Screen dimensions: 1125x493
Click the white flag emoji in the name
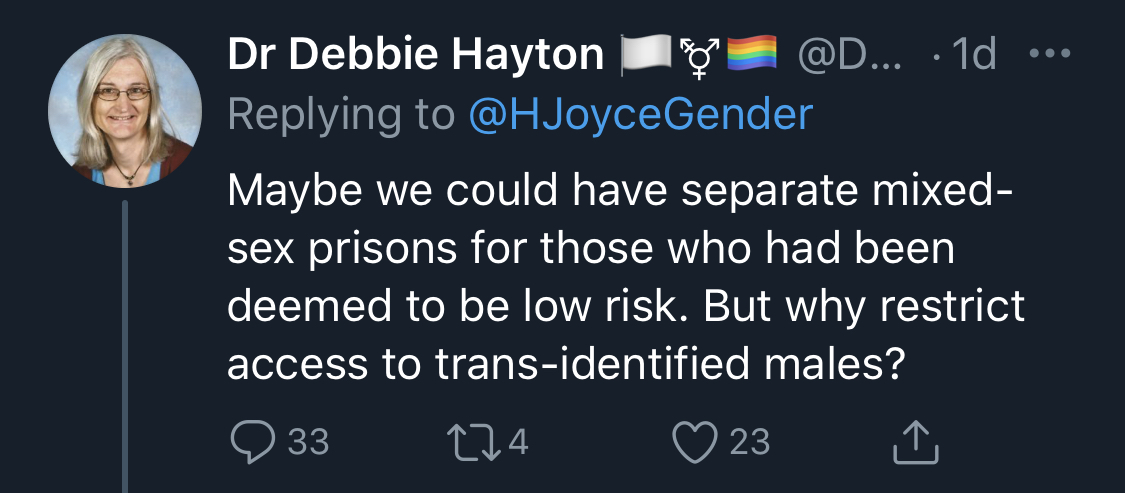pos(642,57)
